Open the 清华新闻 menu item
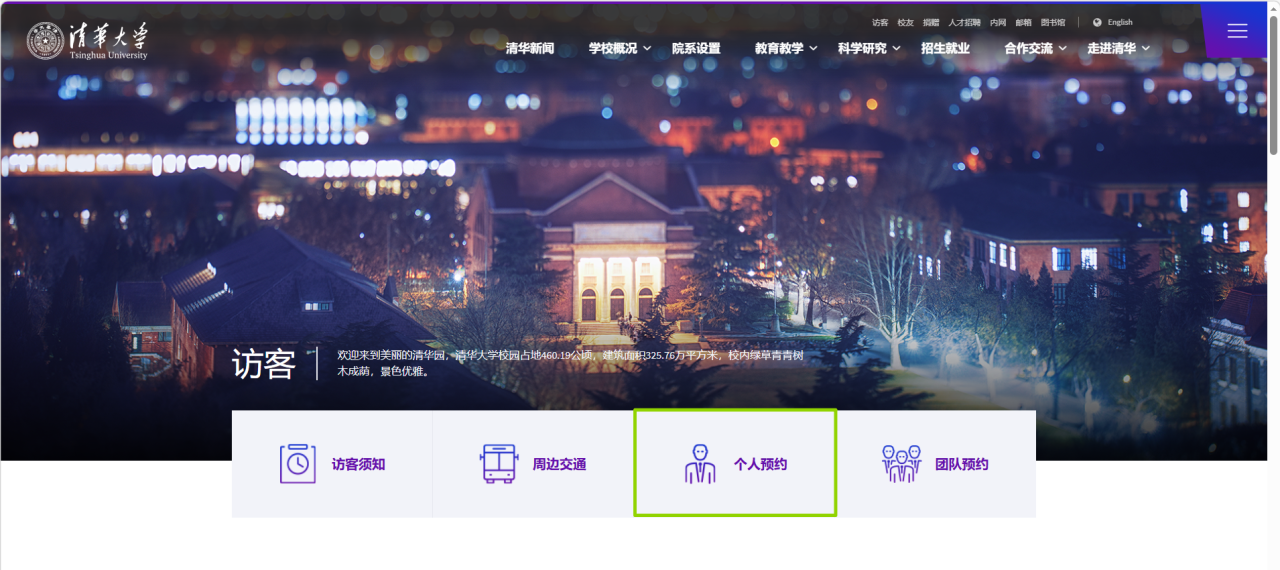The width and height of the screenshot is (1280, 570). pos(530,48)
